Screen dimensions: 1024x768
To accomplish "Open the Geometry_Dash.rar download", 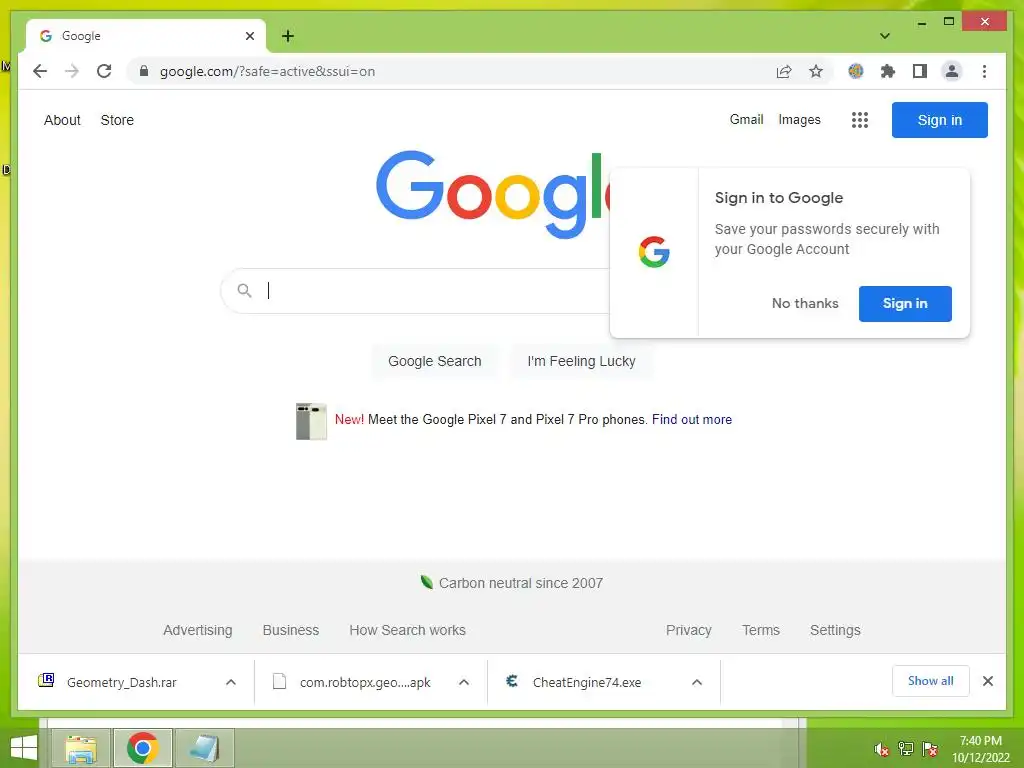I will (121, 682).
